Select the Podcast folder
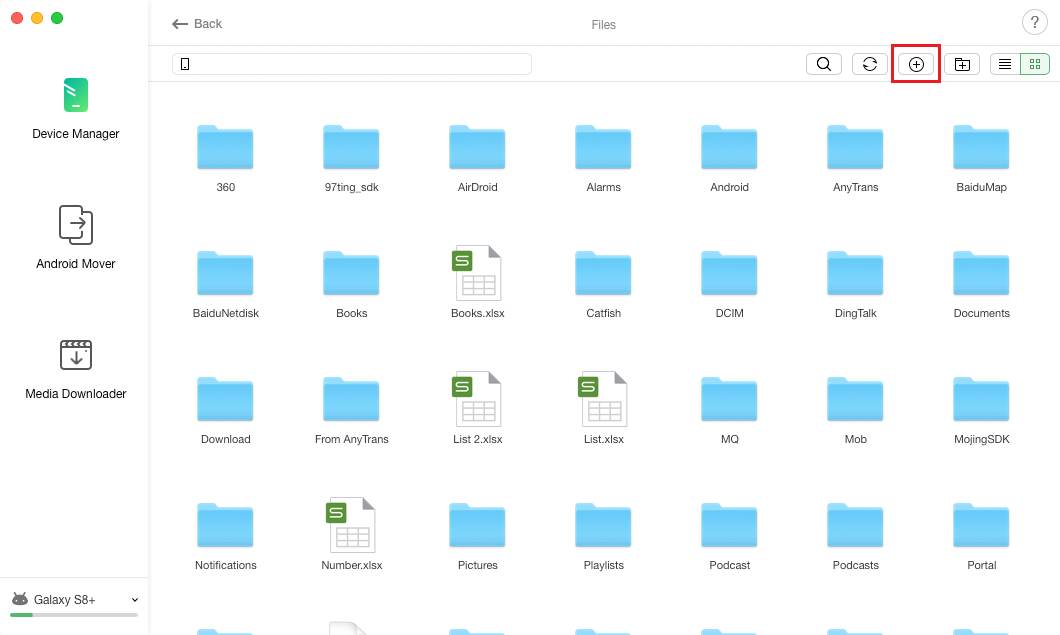1060x635 pixels. point(729,525)
